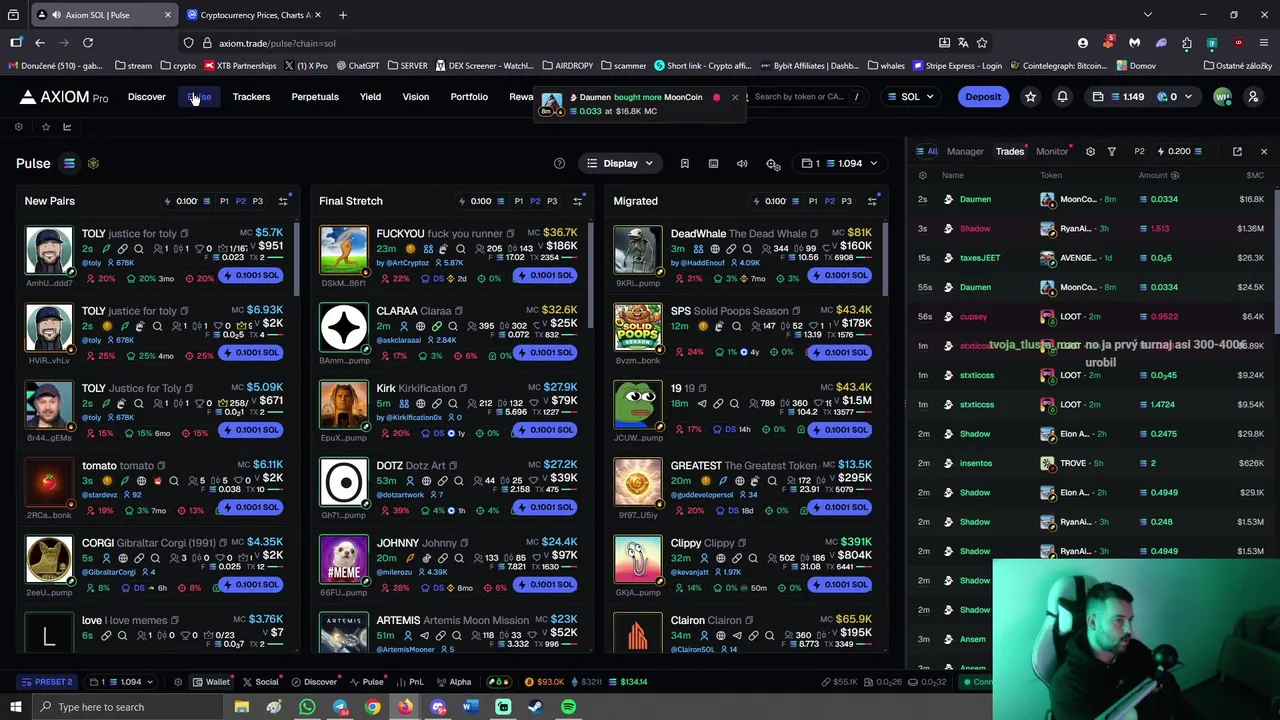Screen dimensions: 1280x720
Task: Open the Alpha tracker in bottom bar
Action: 453,682
